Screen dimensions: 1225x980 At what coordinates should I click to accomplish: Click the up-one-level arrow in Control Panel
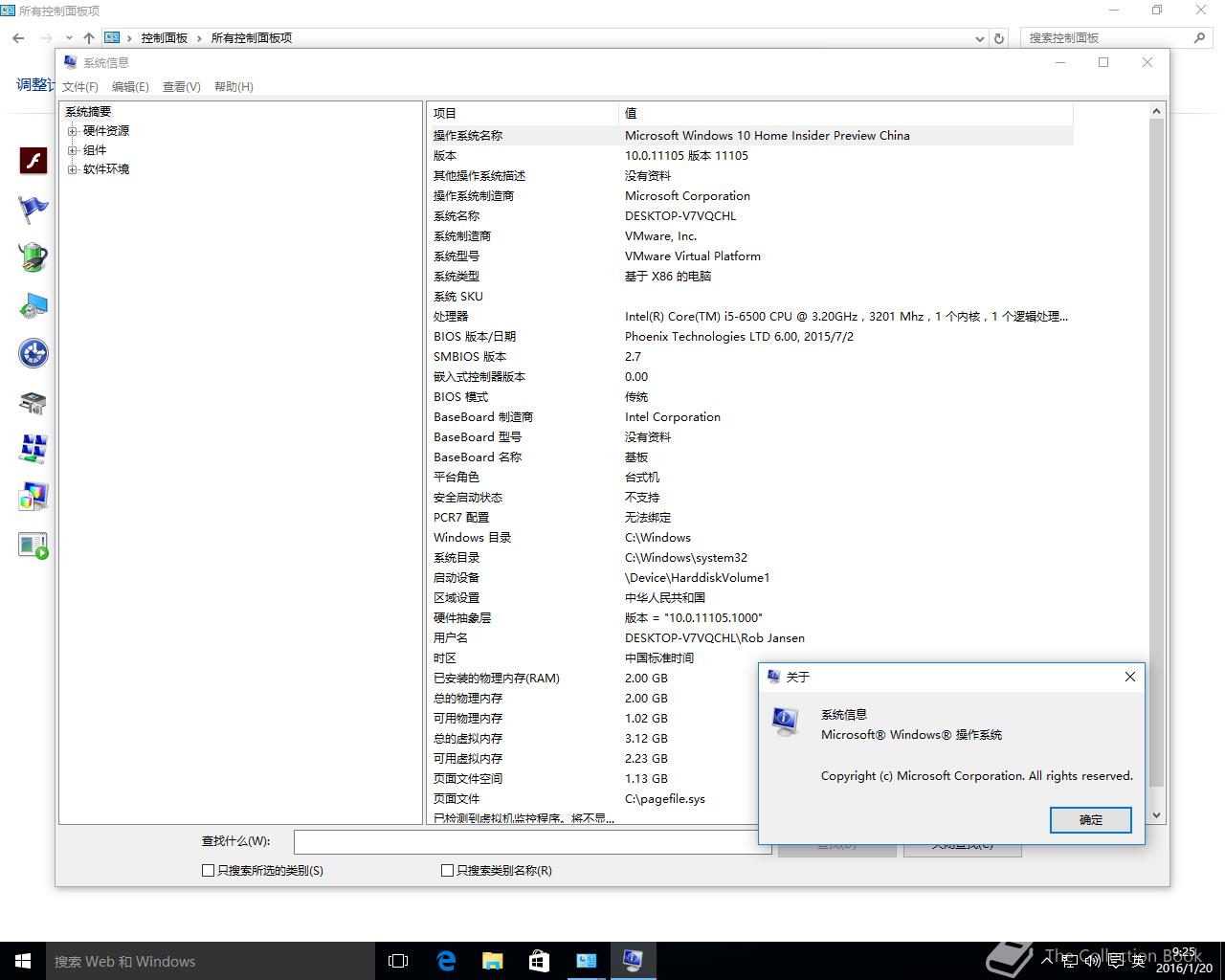[89, 38]
